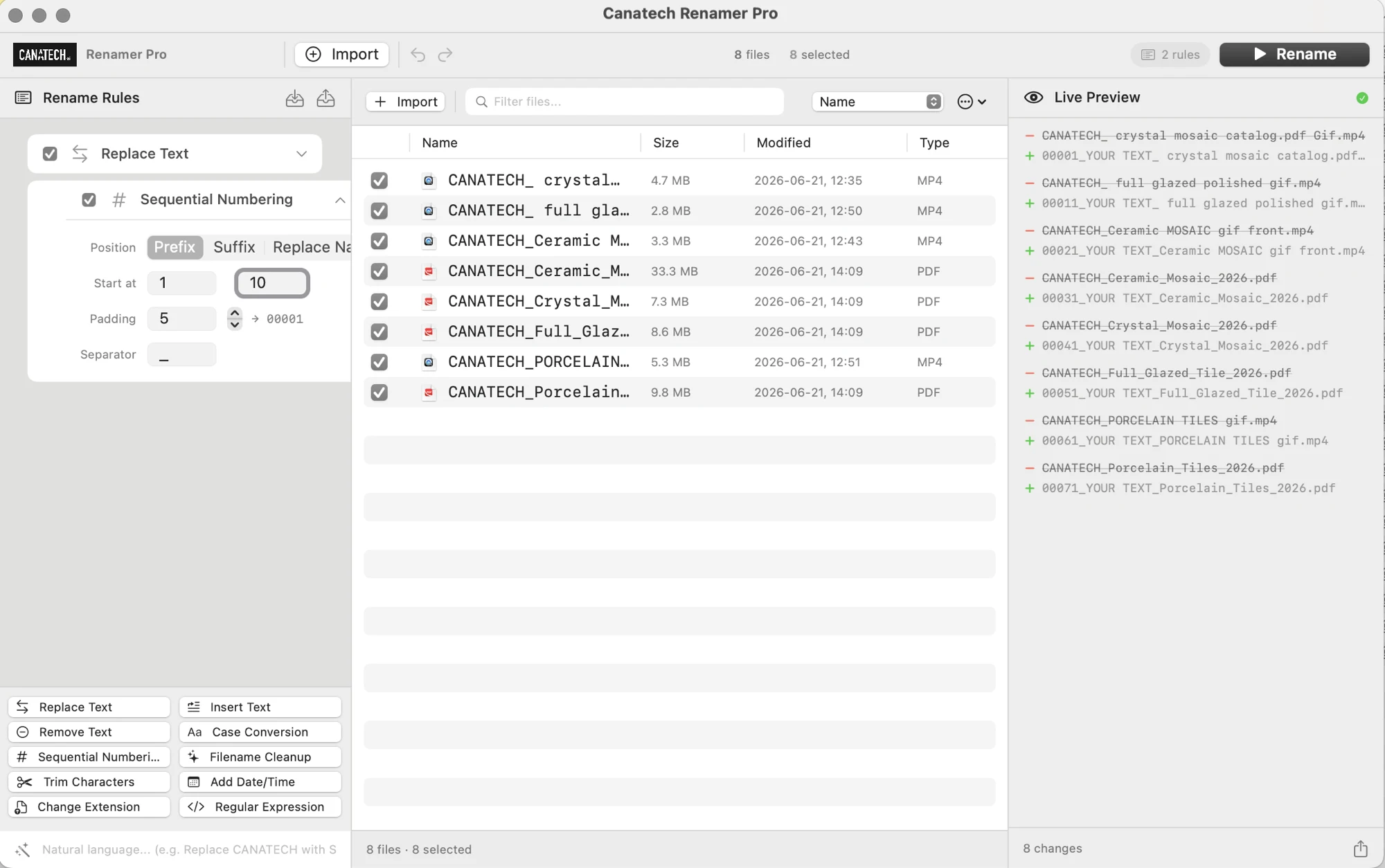Click the Start at value field

point(181,283)
